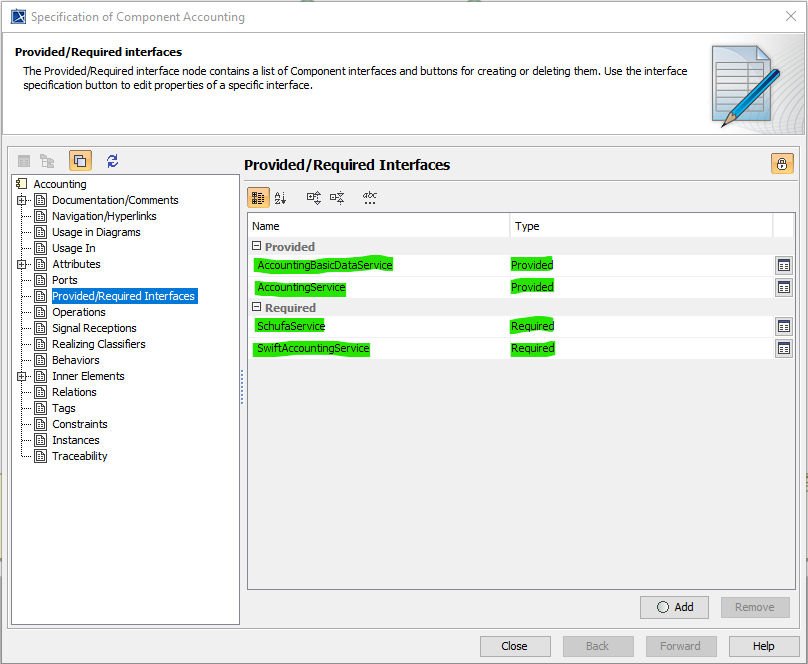Click the Add button
Screen dimensions: 808x664
click(x=674, y=607)
